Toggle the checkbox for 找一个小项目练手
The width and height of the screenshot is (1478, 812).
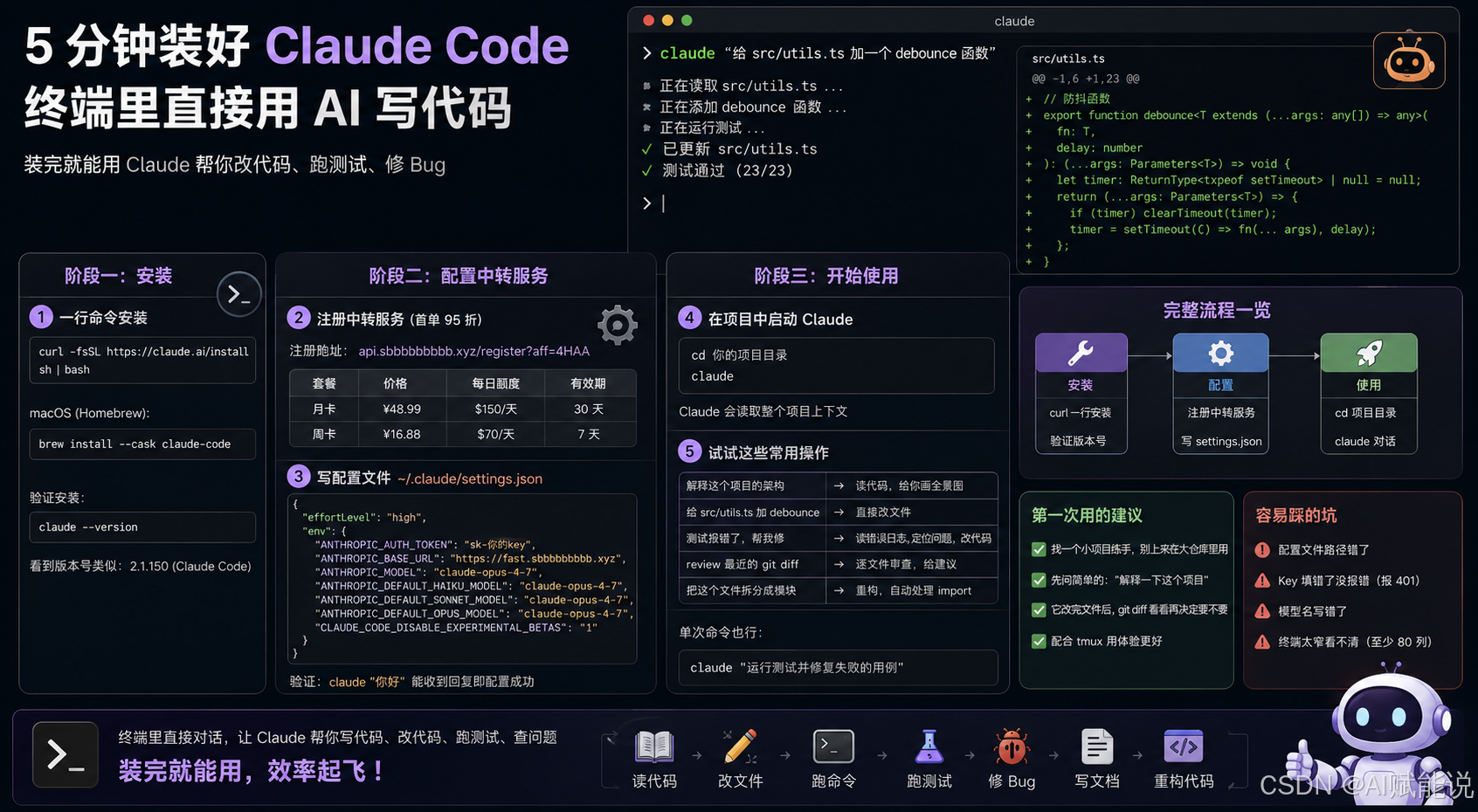pos(1039,549)
